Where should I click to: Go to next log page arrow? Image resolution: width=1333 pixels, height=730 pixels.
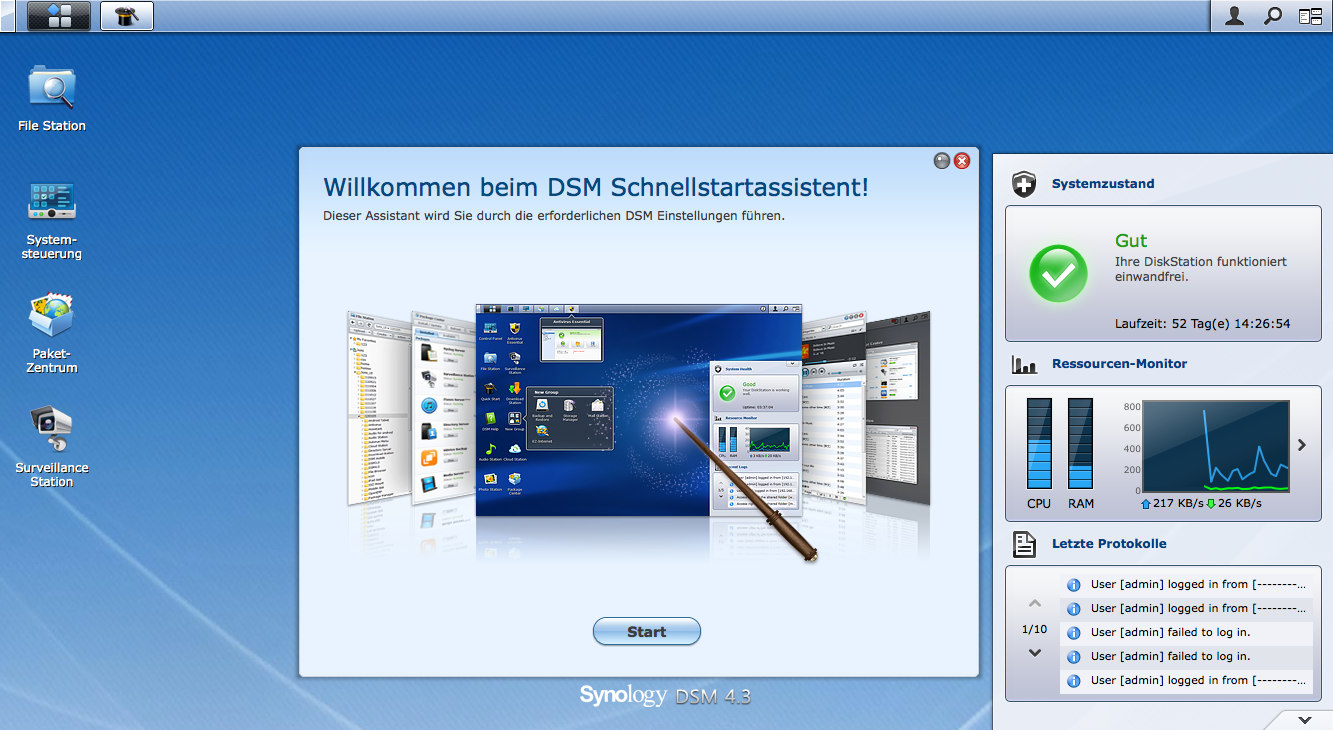(x=1035, y=653)
